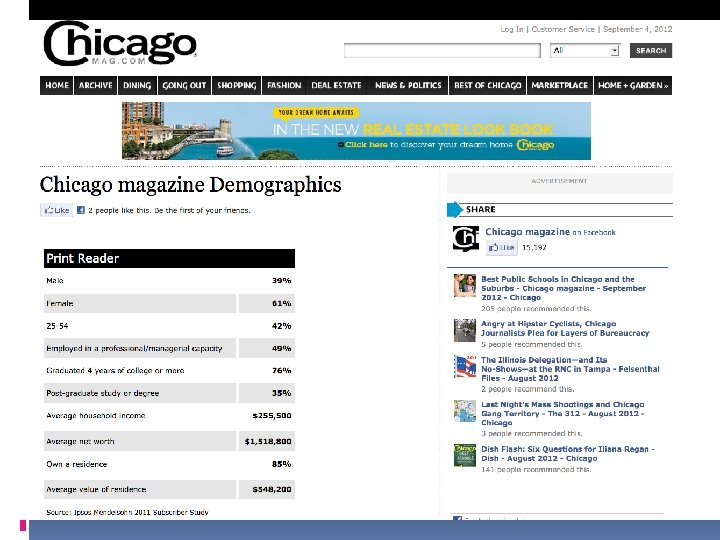Open the DEAL ESTATE section

pyautogui.click(x=337, y=85)
